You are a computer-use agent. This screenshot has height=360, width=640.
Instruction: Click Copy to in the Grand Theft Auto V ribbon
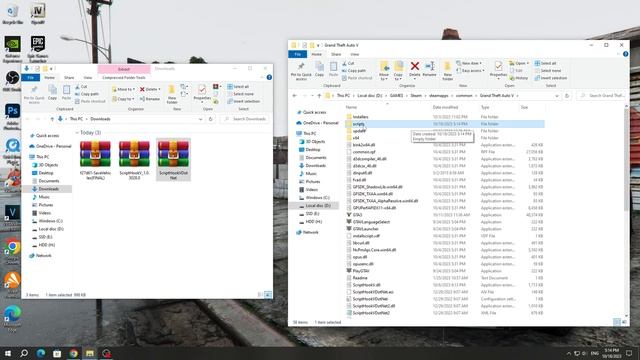click(x=398, y=70)
